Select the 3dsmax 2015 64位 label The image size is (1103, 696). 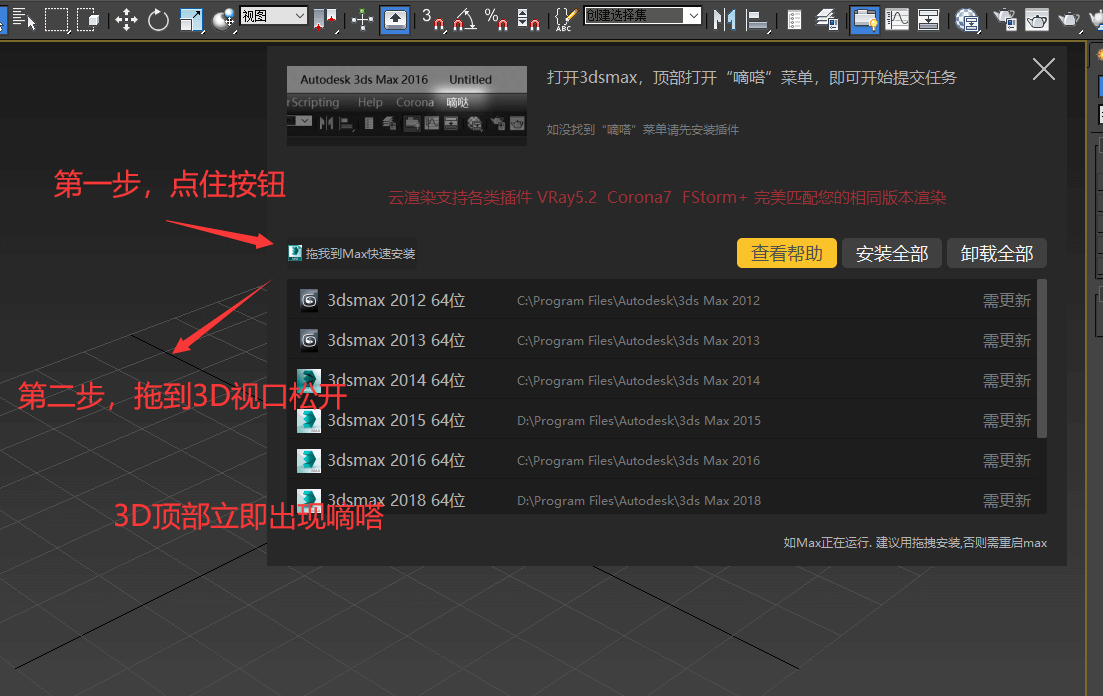coord(396,421)
